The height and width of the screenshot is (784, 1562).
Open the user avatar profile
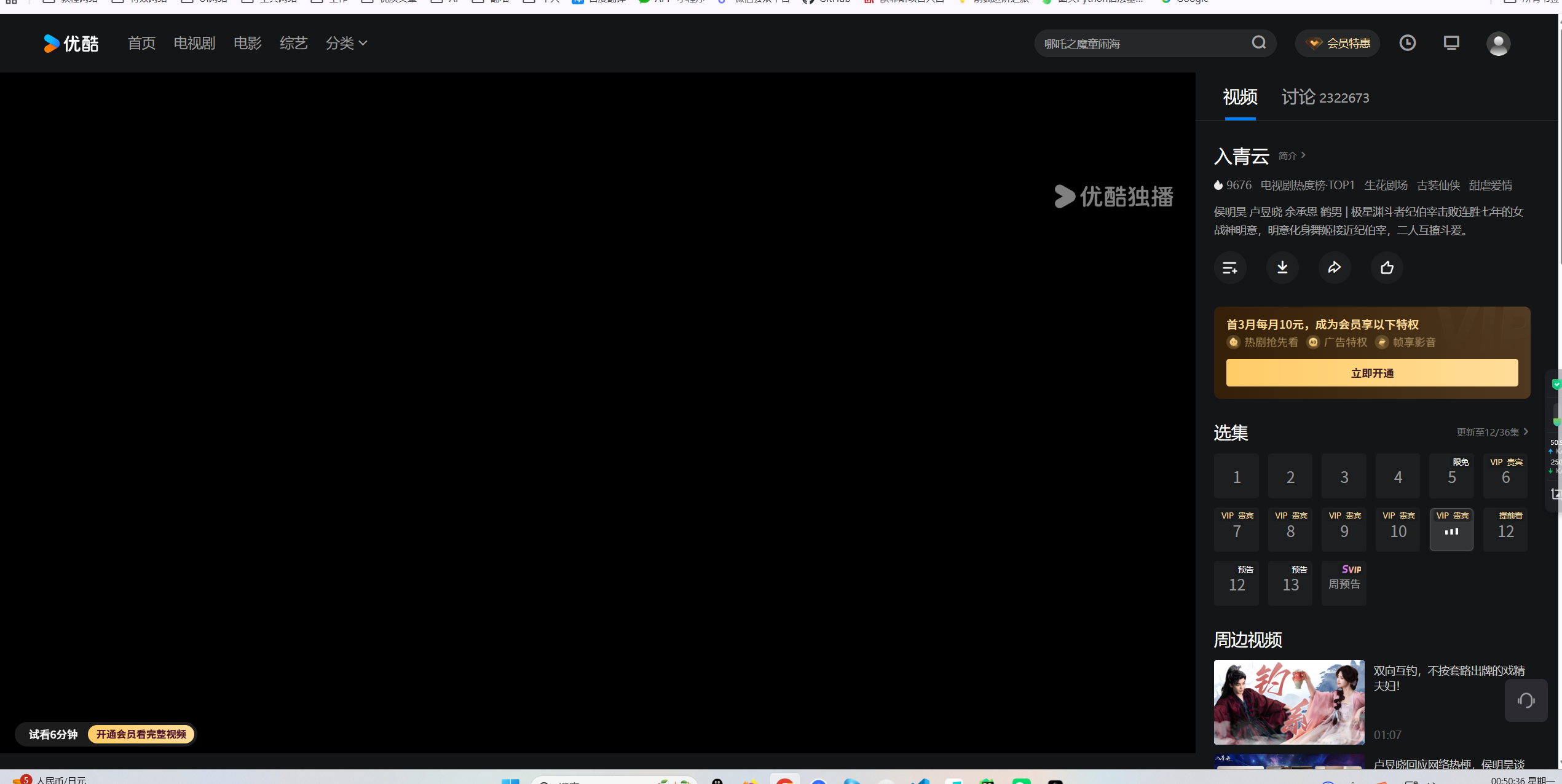coord(1497,44)
